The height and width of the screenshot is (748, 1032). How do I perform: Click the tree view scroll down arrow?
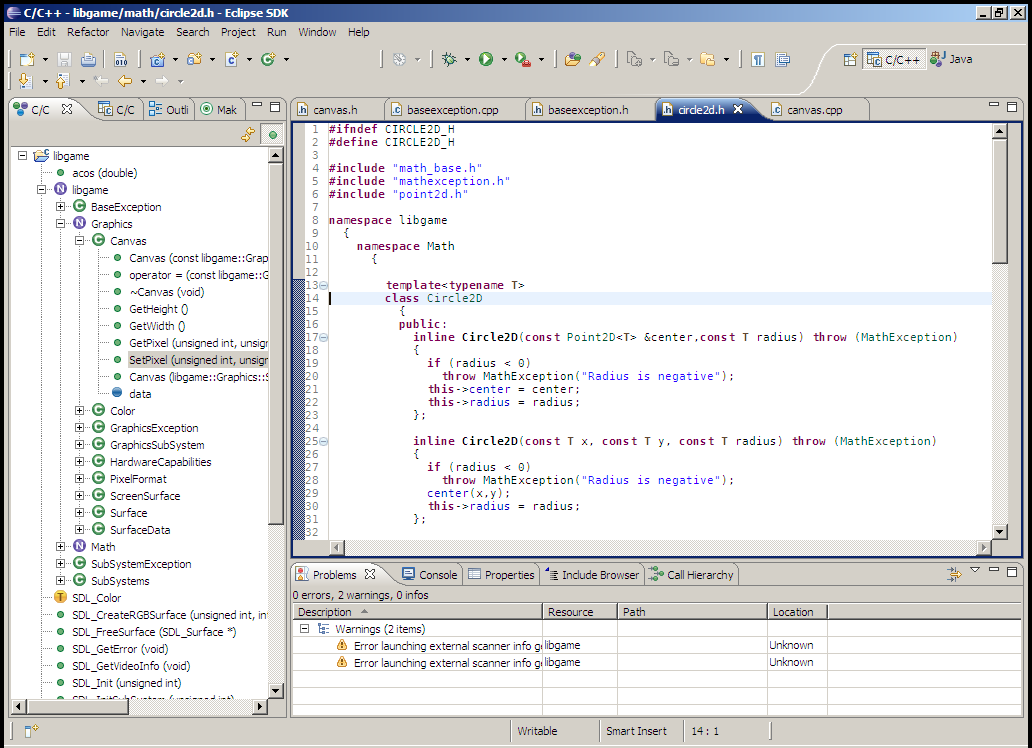276,691
